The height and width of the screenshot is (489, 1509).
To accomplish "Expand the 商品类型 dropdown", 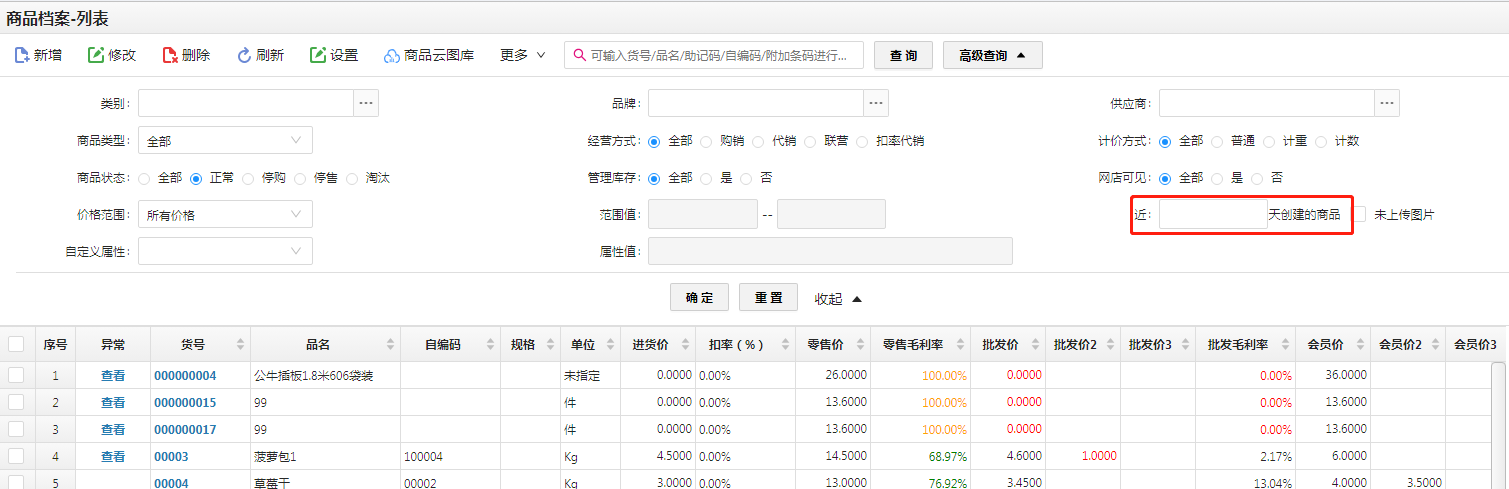I will click(225, 141).
